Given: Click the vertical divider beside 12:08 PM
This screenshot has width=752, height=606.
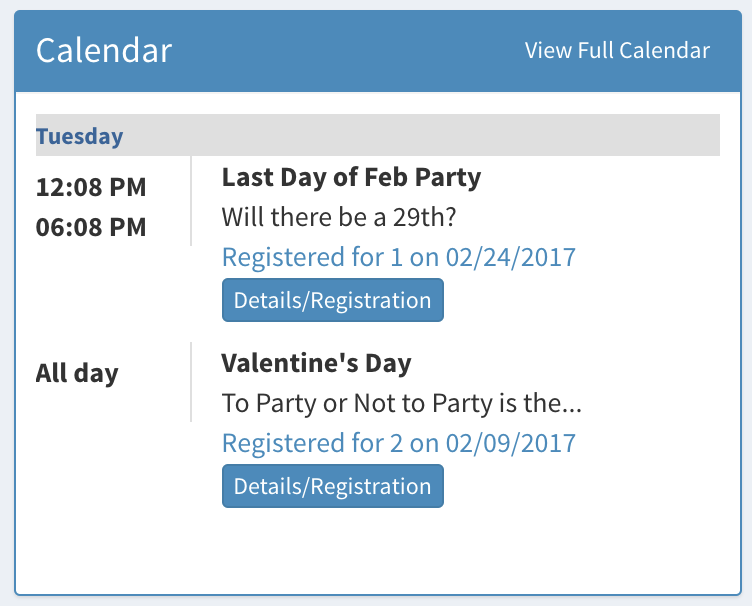Looking at the screenshot, I should (190, 200).
